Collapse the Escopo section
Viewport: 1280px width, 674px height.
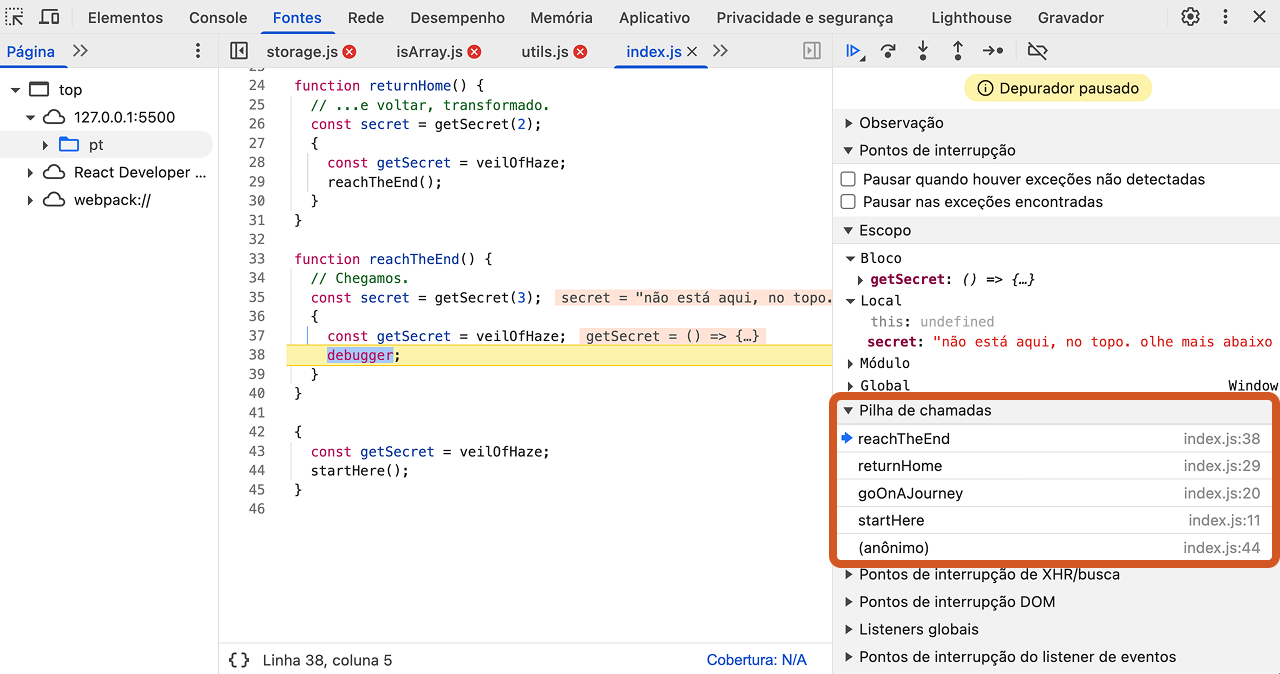[849, 230]
